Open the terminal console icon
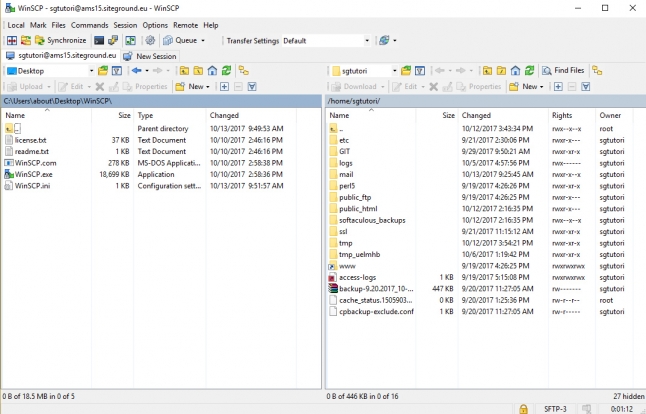This screenshot has height=414, width=646. coord(99,40)
